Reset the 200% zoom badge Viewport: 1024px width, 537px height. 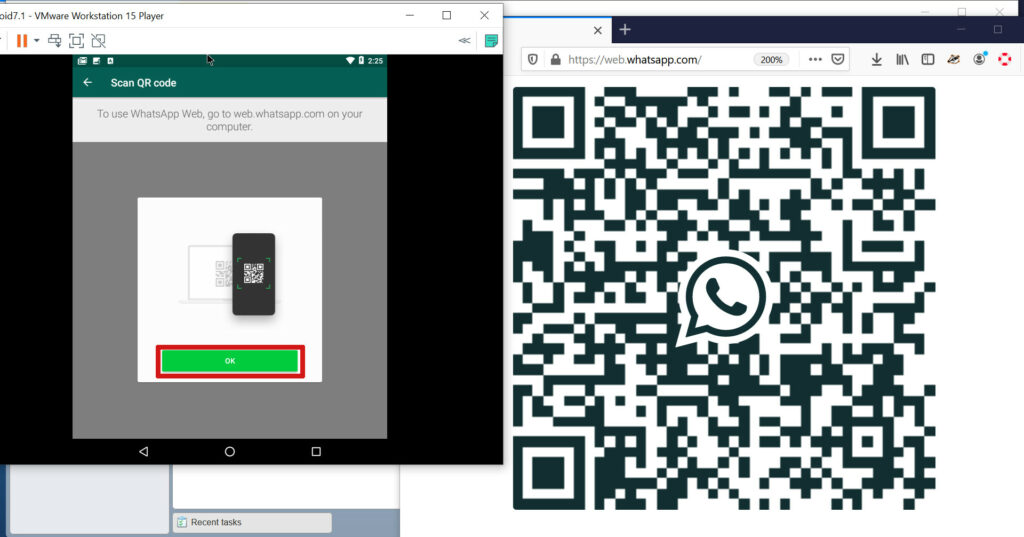(771, 59)
